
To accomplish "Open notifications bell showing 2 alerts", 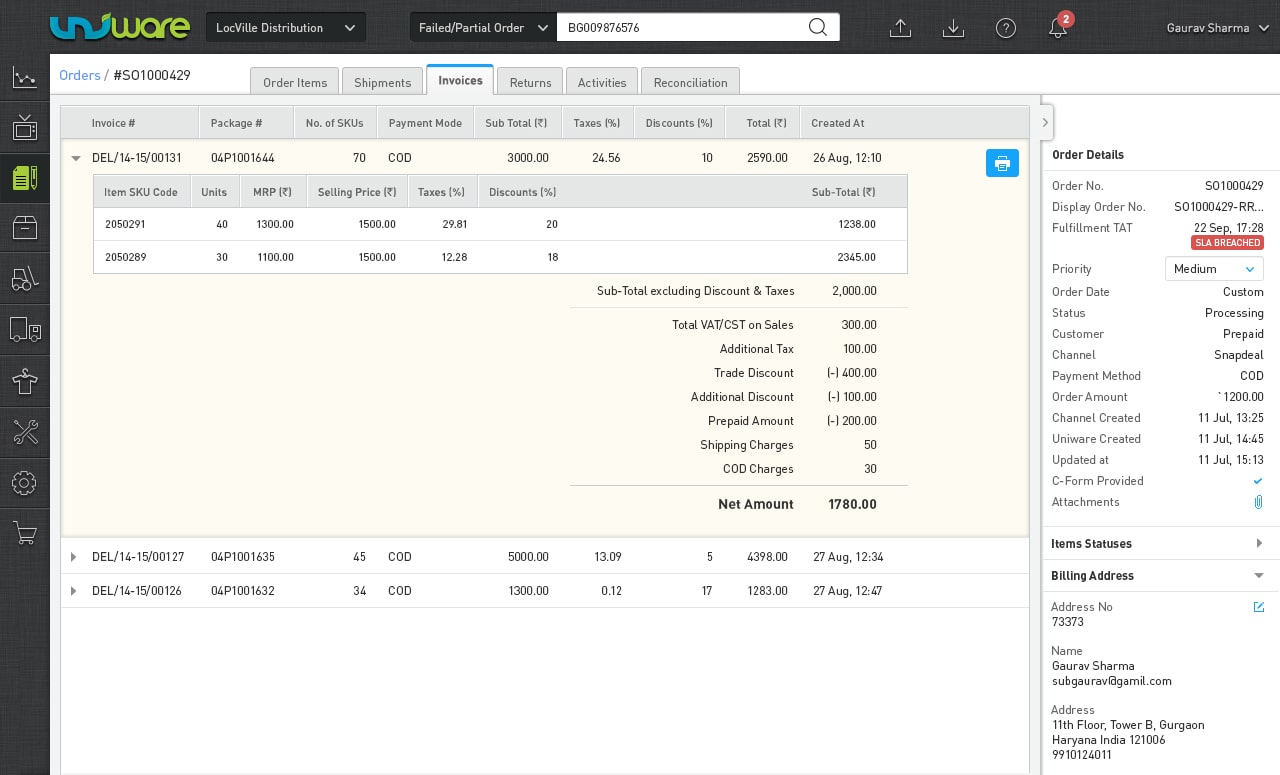I will coord(1057,30).
